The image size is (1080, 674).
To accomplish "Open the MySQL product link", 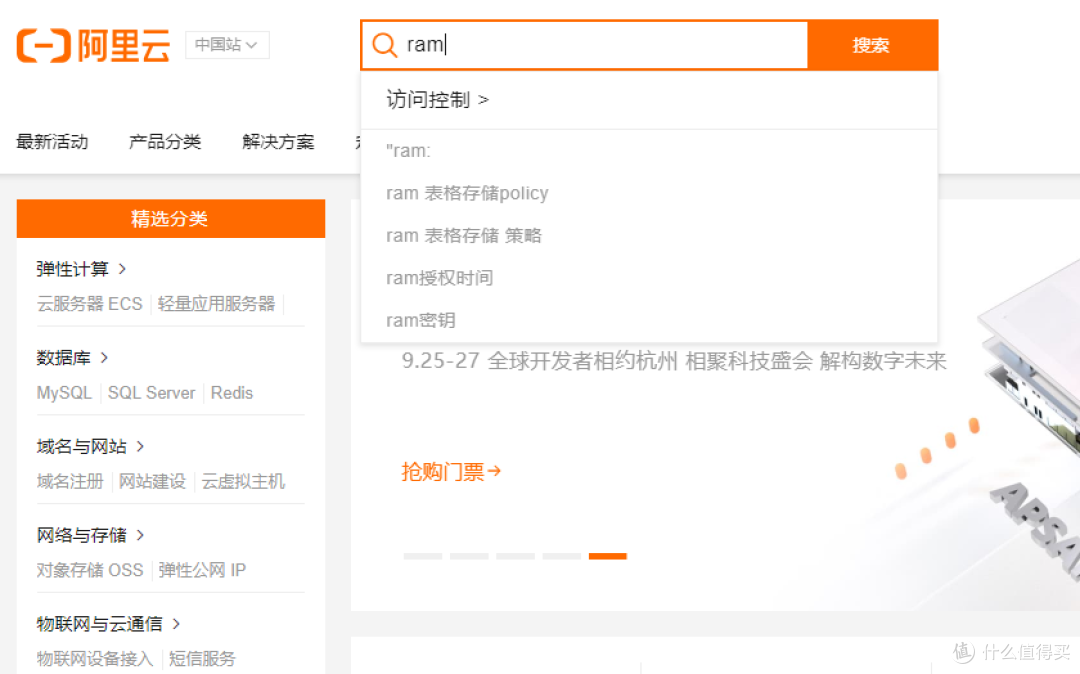I will click(x=64, y=392).
